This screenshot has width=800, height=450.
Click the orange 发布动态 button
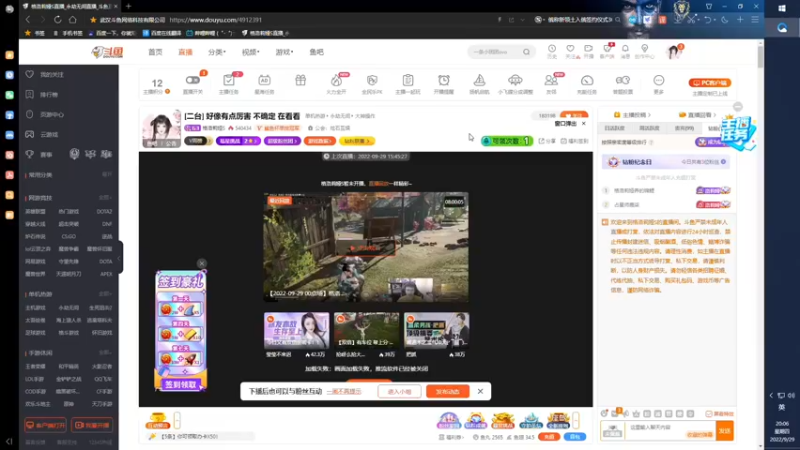(447, 391)
